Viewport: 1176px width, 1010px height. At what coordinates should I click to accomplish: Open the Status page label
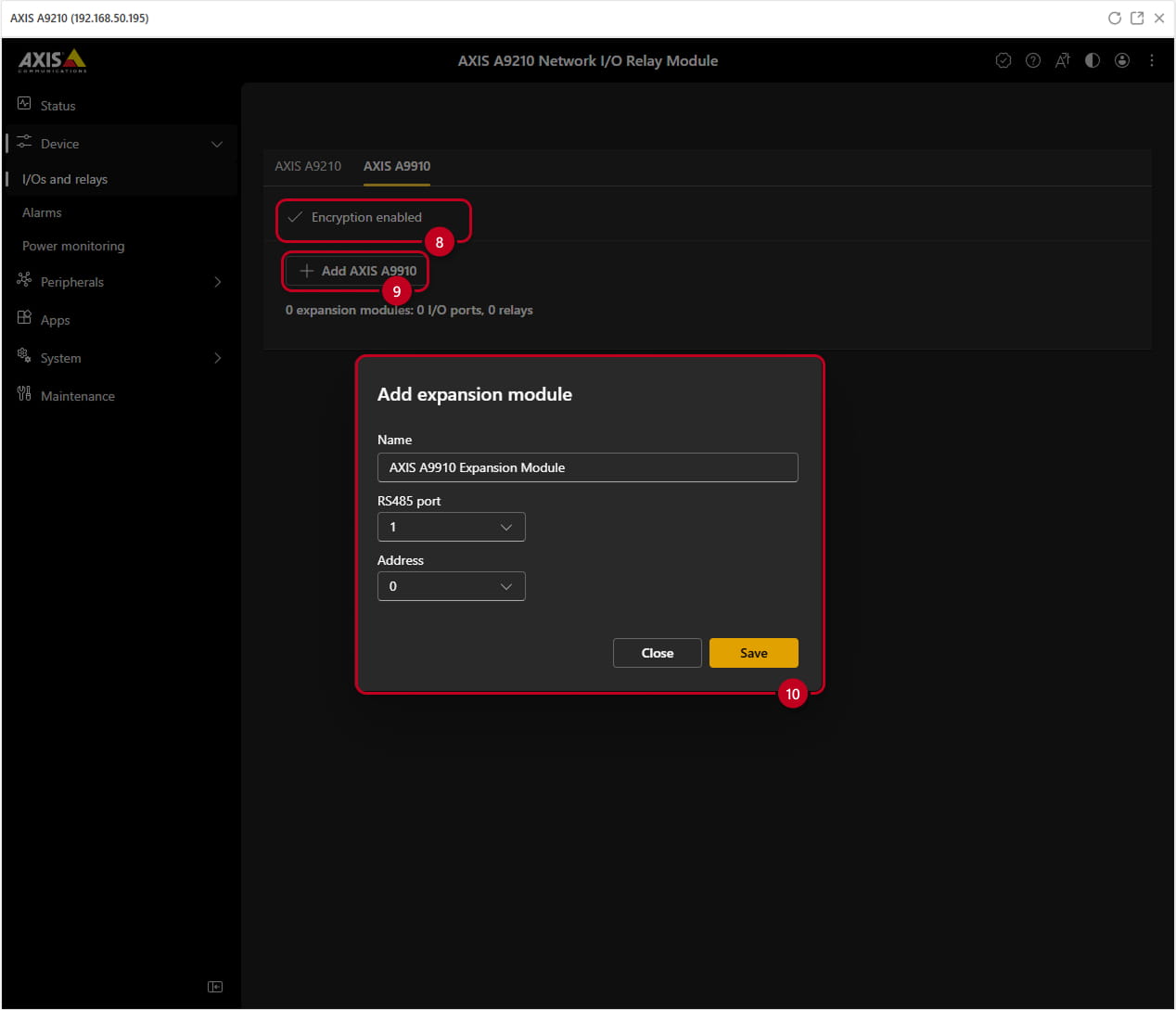click(x=58, y=106)
